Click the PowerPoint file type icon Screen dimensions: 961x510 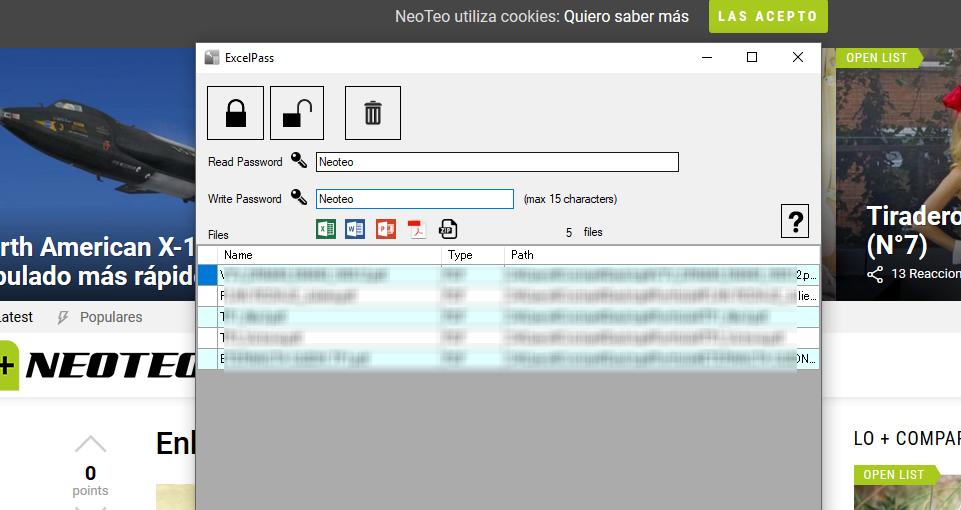pos(386,229)
